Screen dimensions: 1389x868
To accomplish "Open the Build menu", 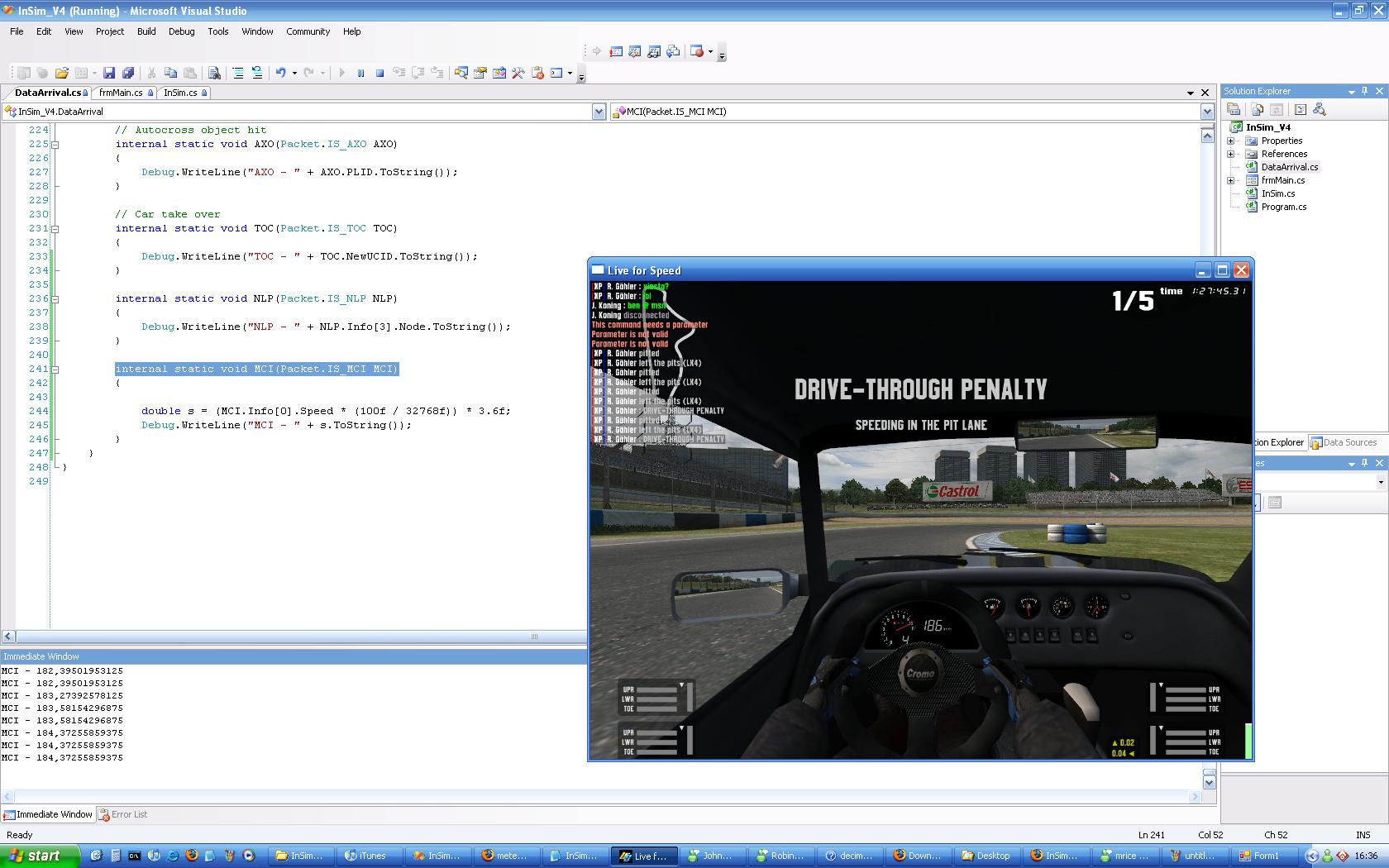I will click(x=146, y=31).
